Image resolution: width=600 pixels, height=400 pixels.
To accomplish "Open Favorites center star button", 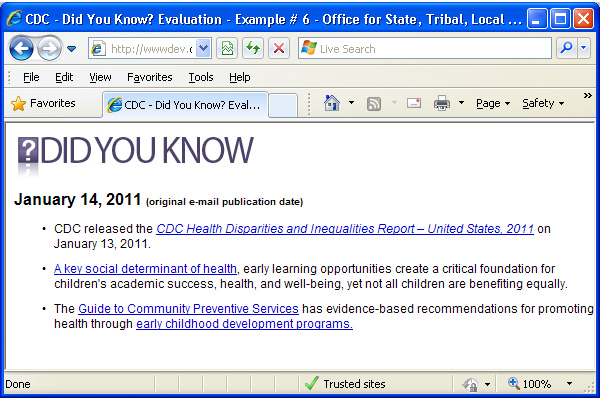I will point(44,103).
